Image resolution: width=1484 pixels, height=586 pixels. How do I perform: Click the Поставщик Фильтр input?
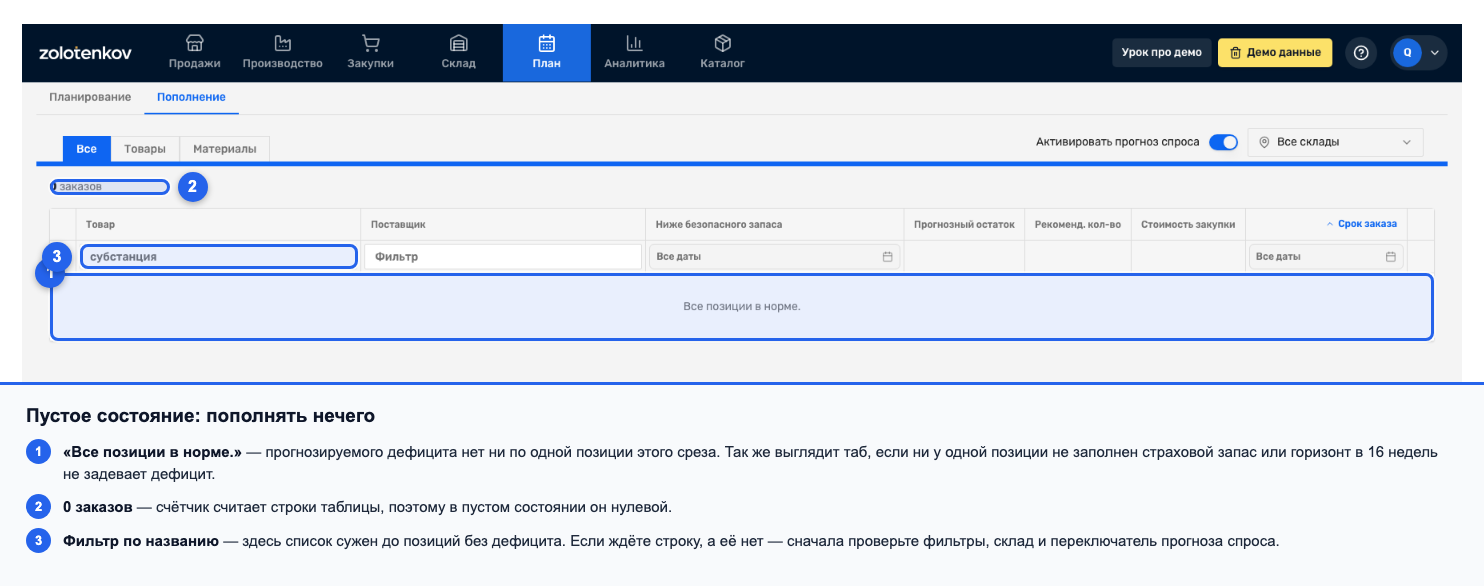tap(503, 257)
